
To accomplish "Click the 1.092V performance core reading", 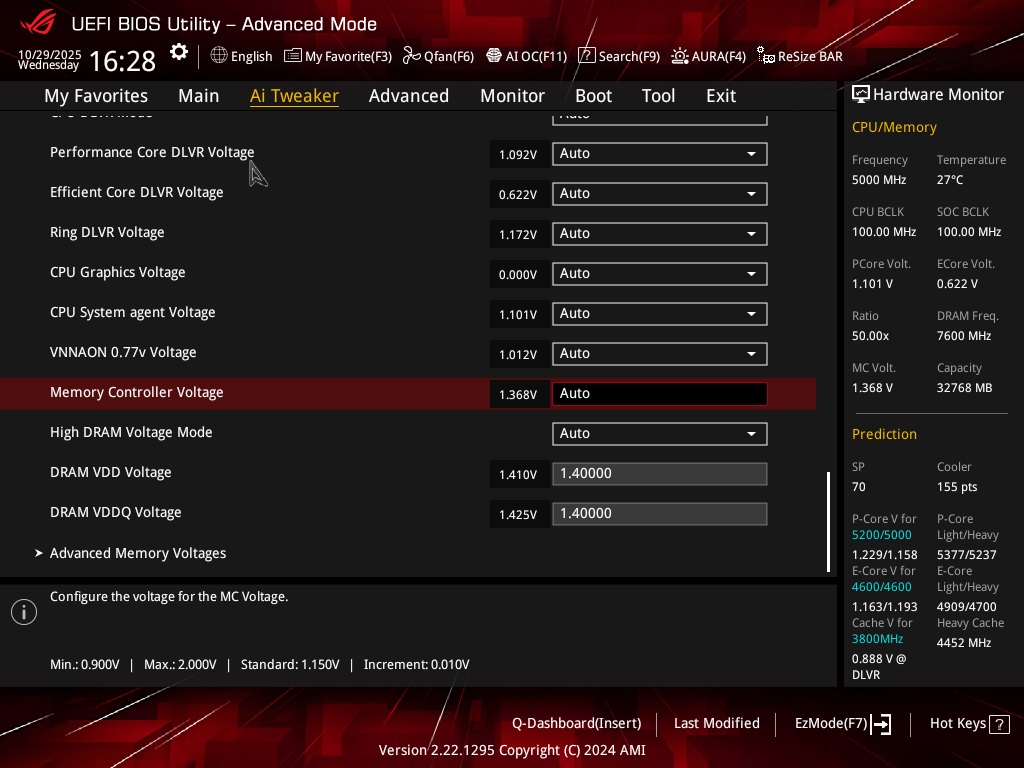I will coord(518,155).
